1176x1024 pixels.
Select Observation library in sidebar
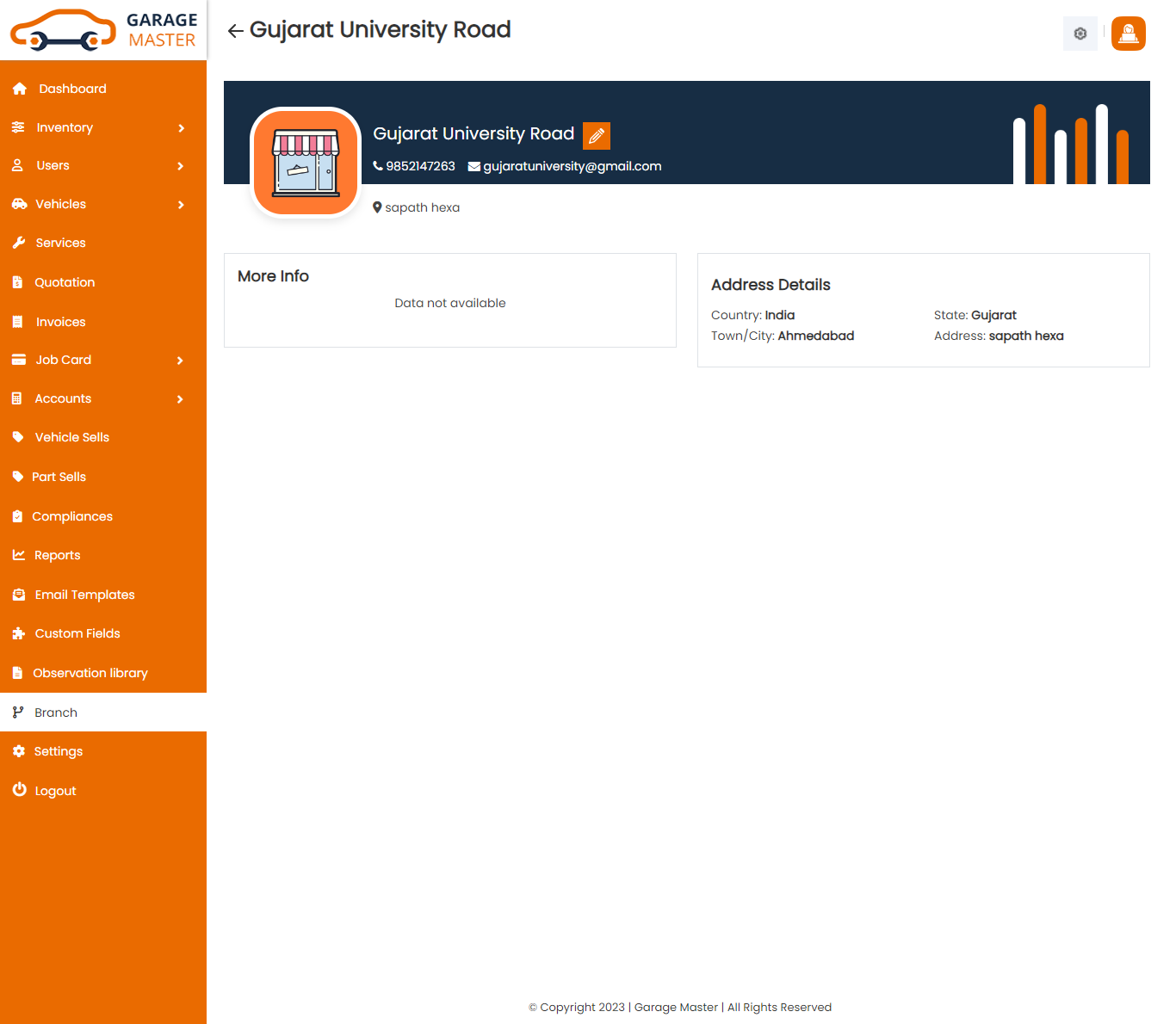pyautogui.click(x=90, y=673)
